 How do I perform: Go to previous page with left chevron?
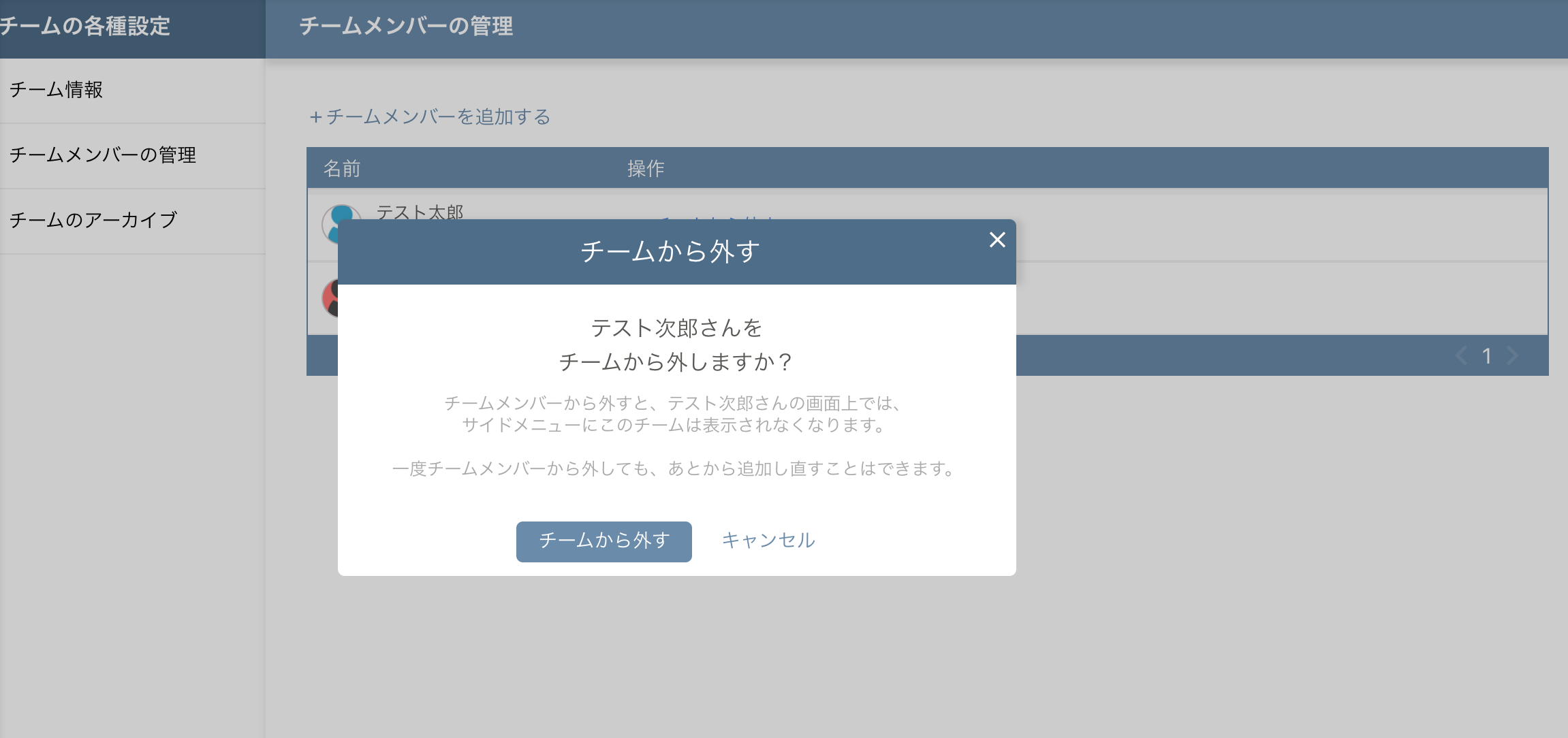tap(1460, 355)
